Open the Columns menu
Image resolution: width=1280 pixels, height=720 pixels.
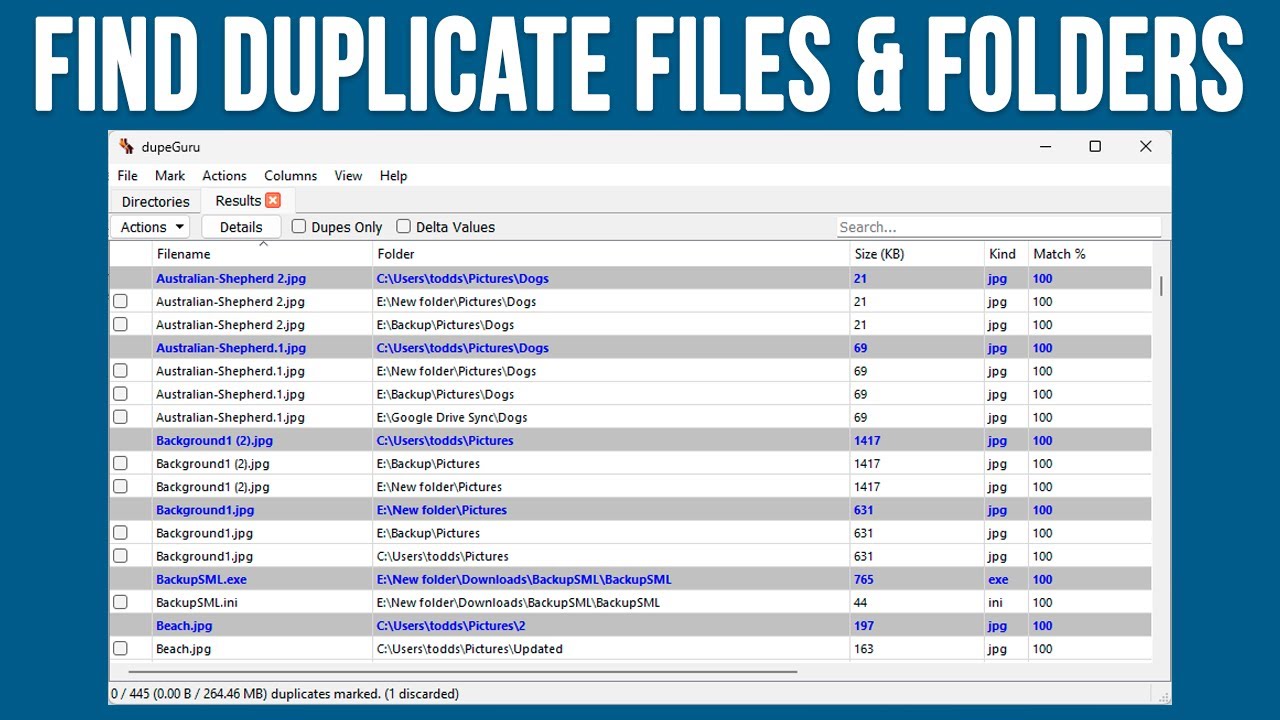click(x=290, y=176)
